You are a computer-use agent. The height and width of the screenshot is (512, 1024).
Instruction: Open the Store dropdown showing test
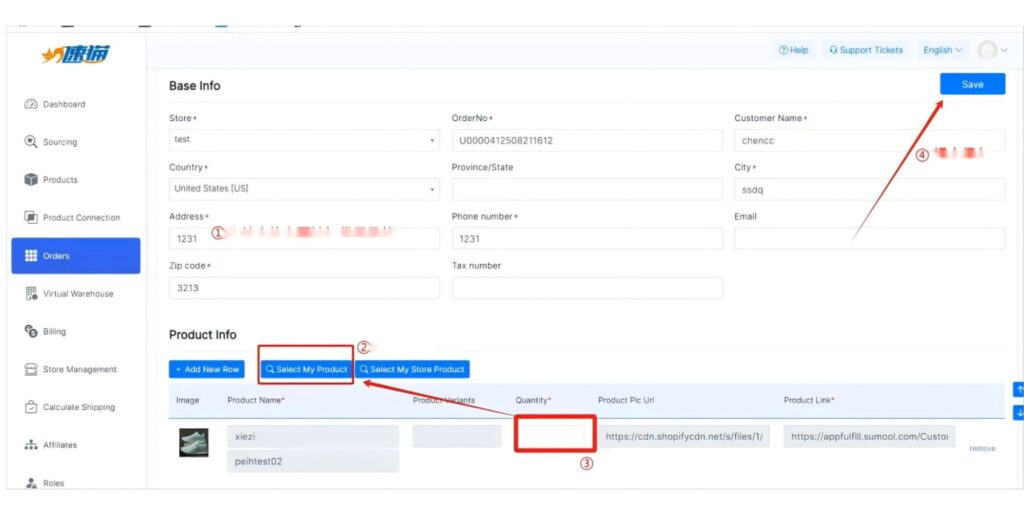coord(304,140)
